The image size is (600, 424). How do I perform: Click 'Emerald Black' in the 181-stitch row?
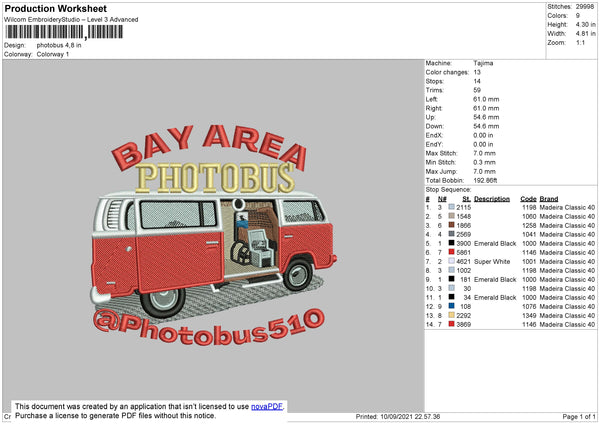[495, 279]
